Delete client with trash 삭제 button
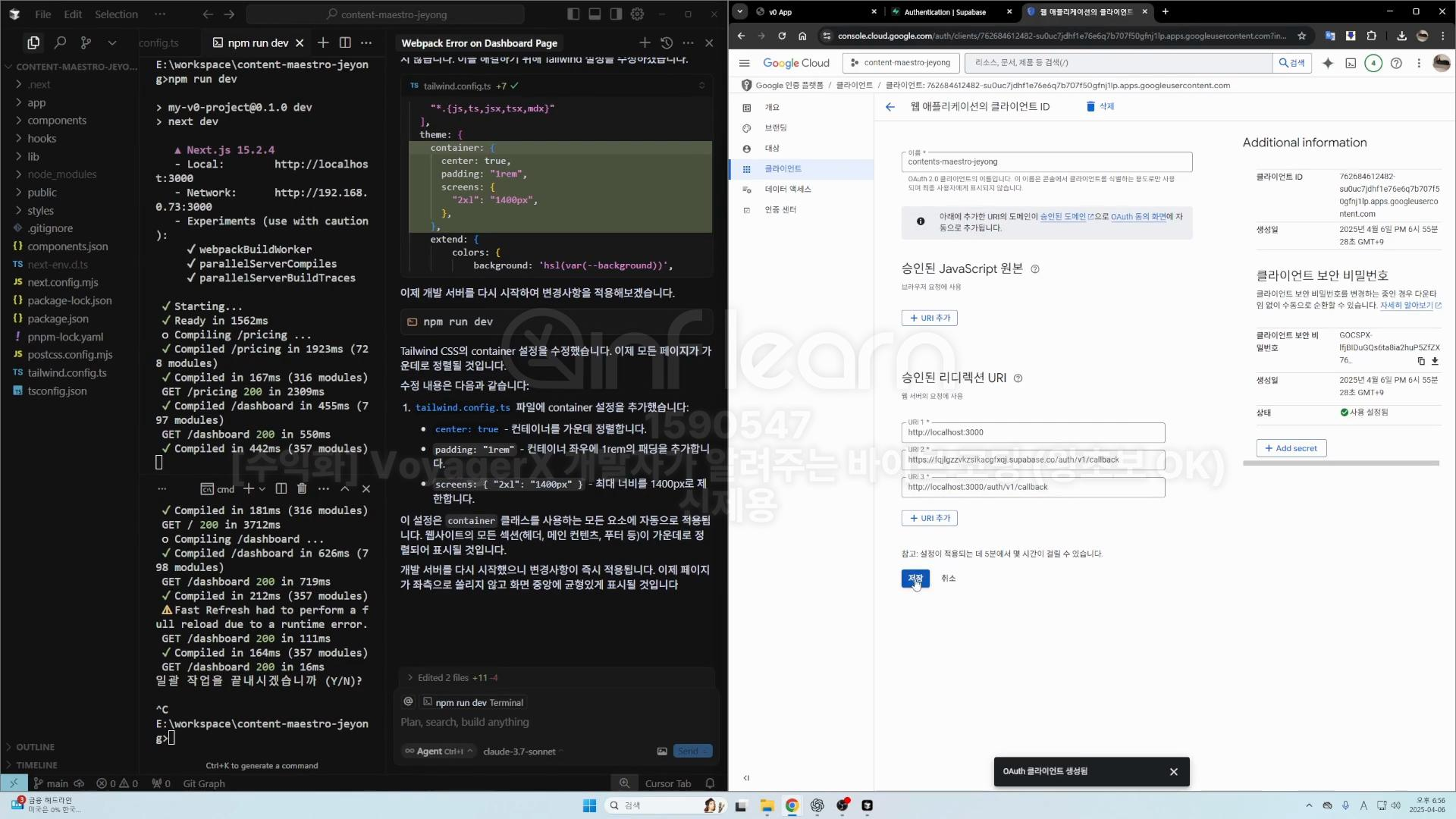The image size is (1456, 819). [x=1100, y=107]
